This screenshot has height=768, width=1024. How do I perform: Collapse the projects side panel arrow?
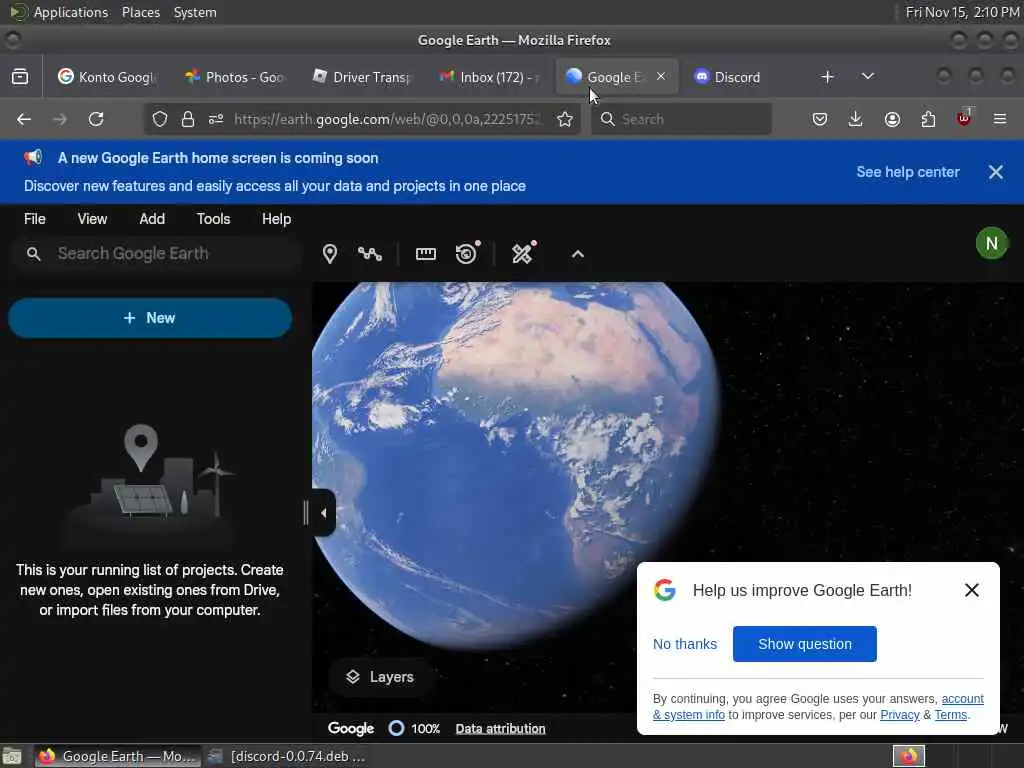click(x=323, y=513)
